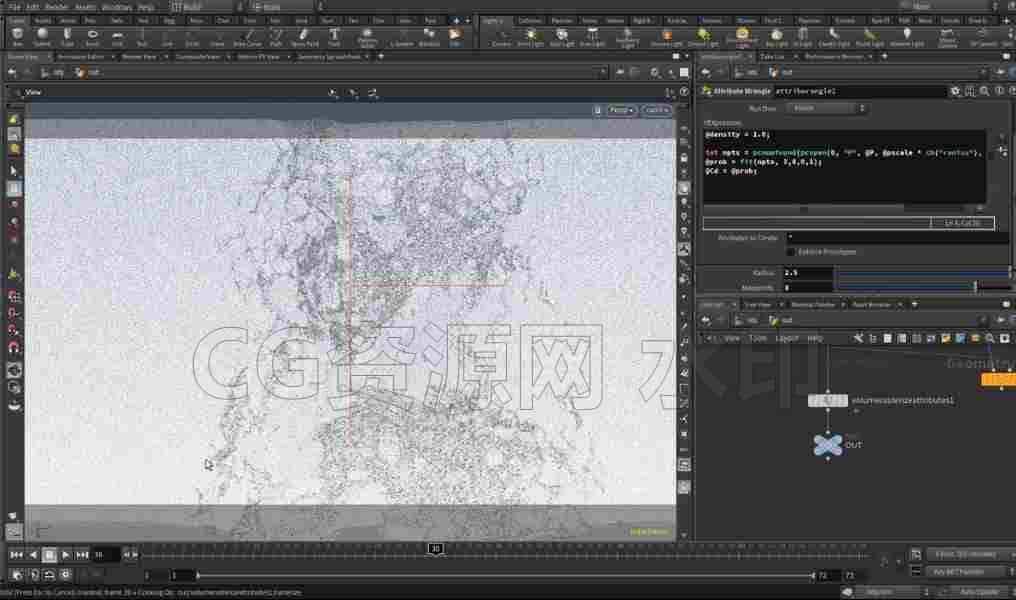Click the VEXpression code editor
The image size is (1016, 600).
(845, 166)
